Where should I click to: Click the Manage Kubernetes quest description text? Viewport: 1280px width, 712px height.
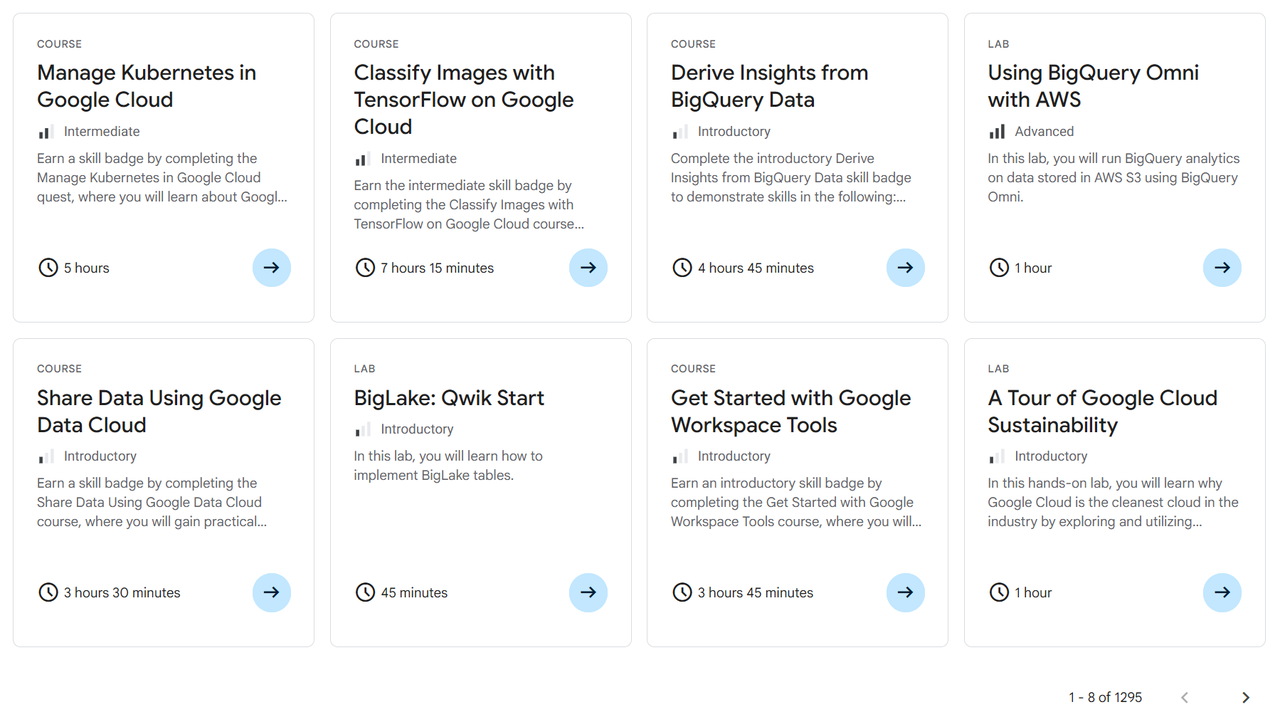click(x=162, y=178)
